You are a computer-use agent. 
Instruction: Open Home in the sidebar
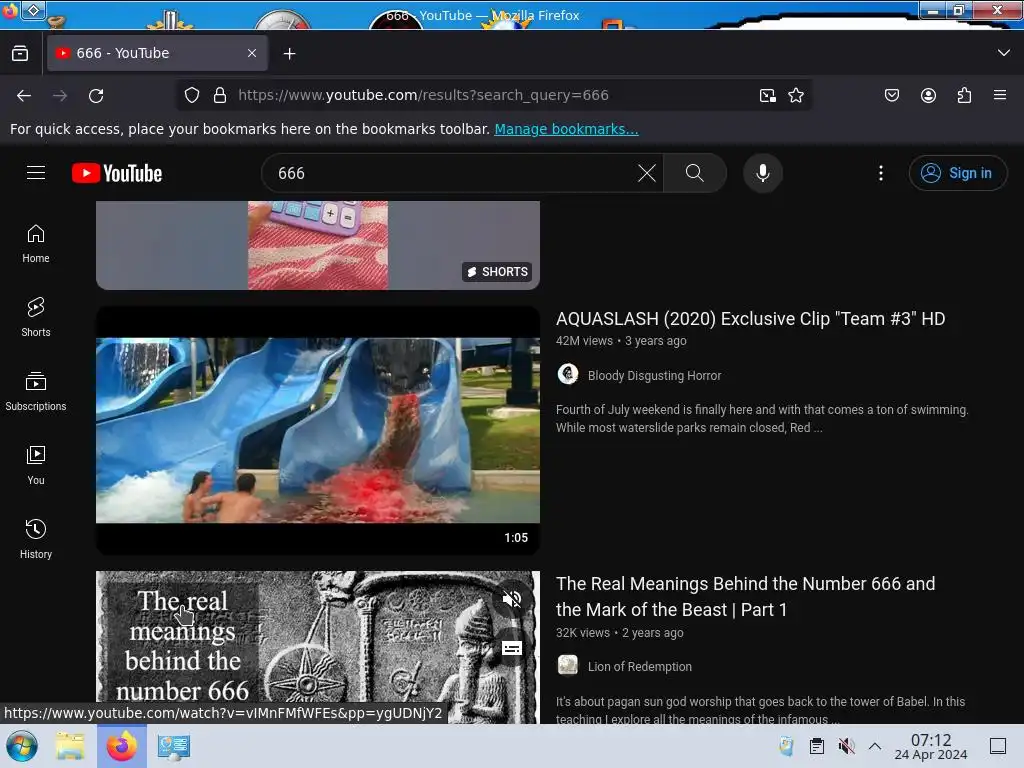click(36, 244)
